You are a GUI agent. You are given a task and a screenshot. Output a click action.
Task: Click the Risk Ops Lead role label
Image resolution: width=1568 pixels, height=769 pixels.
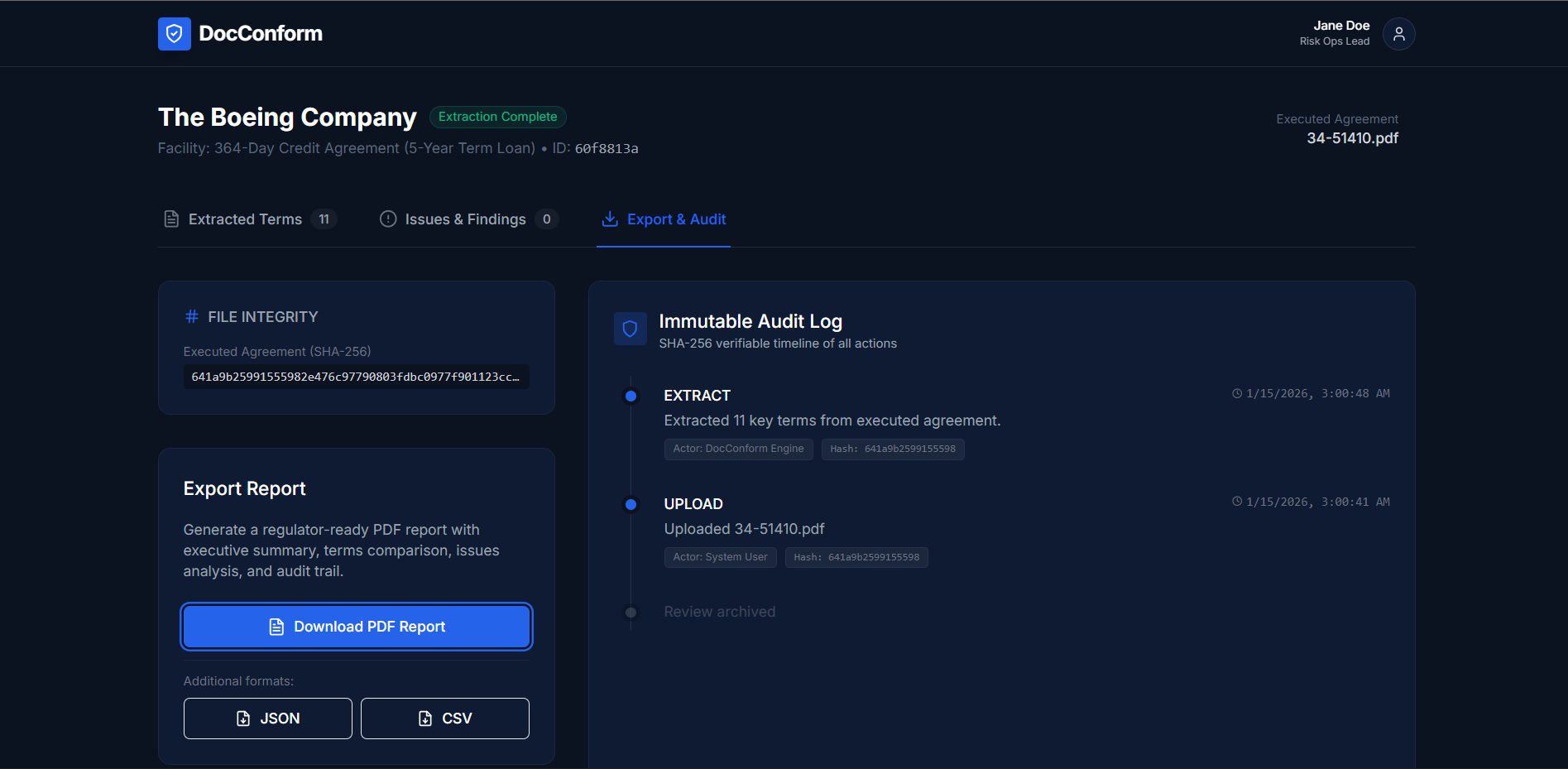[1335, 41]
